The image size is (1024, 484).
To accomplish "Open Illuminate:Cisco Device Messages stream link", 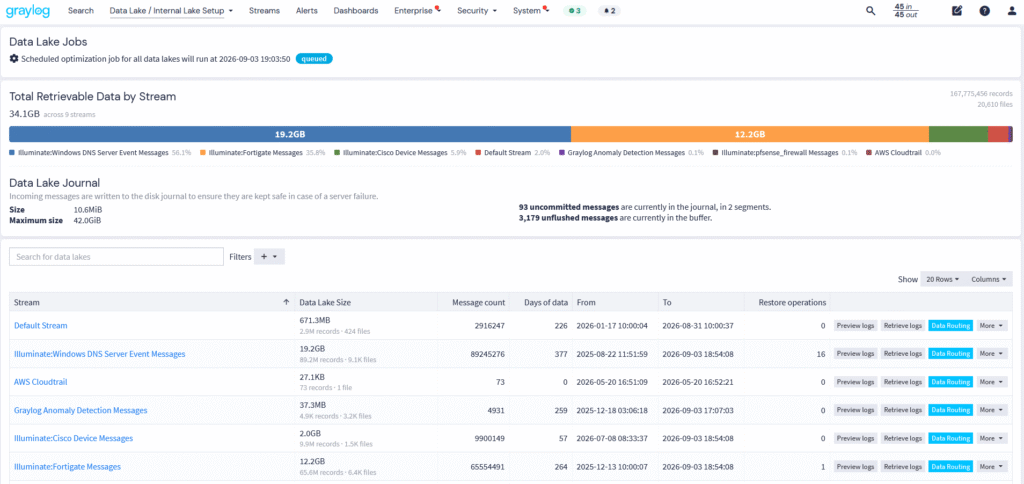I will (x=73, y=438).
